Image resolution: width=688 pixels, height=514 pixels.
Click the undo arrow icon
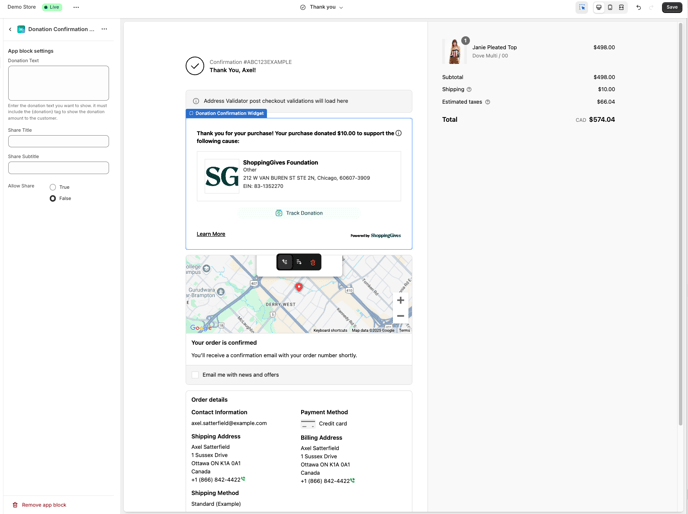[x=639, y=7]
